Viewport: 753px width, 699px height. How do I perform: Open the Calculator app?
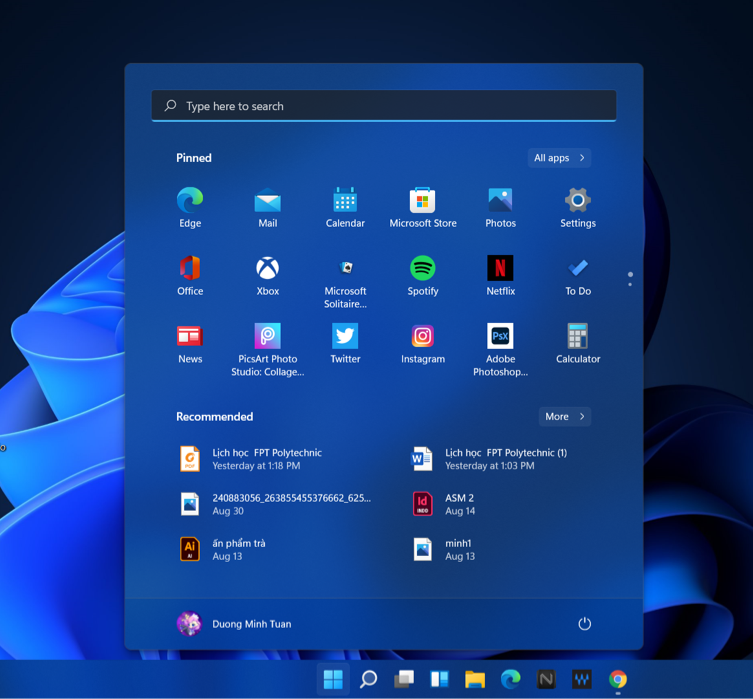click(577, 337)
